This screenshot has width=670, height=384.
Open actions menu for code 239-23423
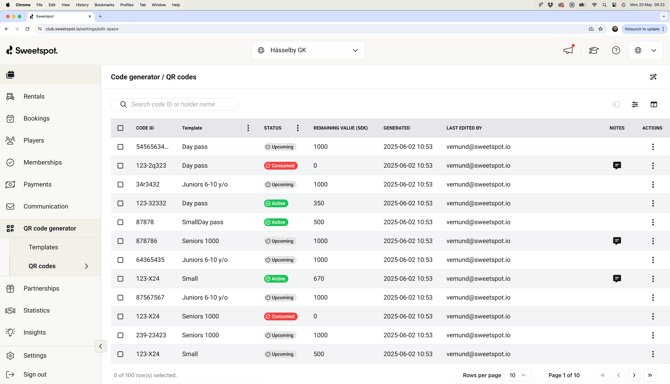tap(652, 335)
